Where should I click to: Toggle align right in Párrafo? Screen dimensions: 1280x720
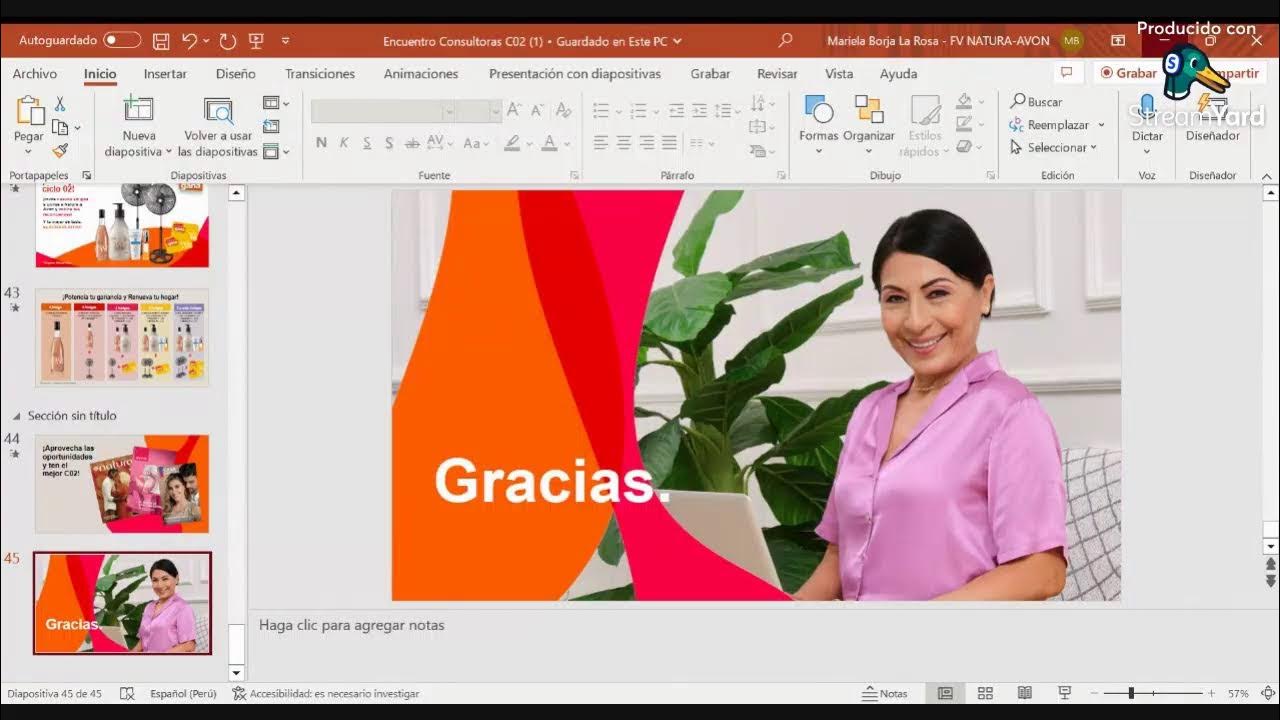click(x=646, y=143)
